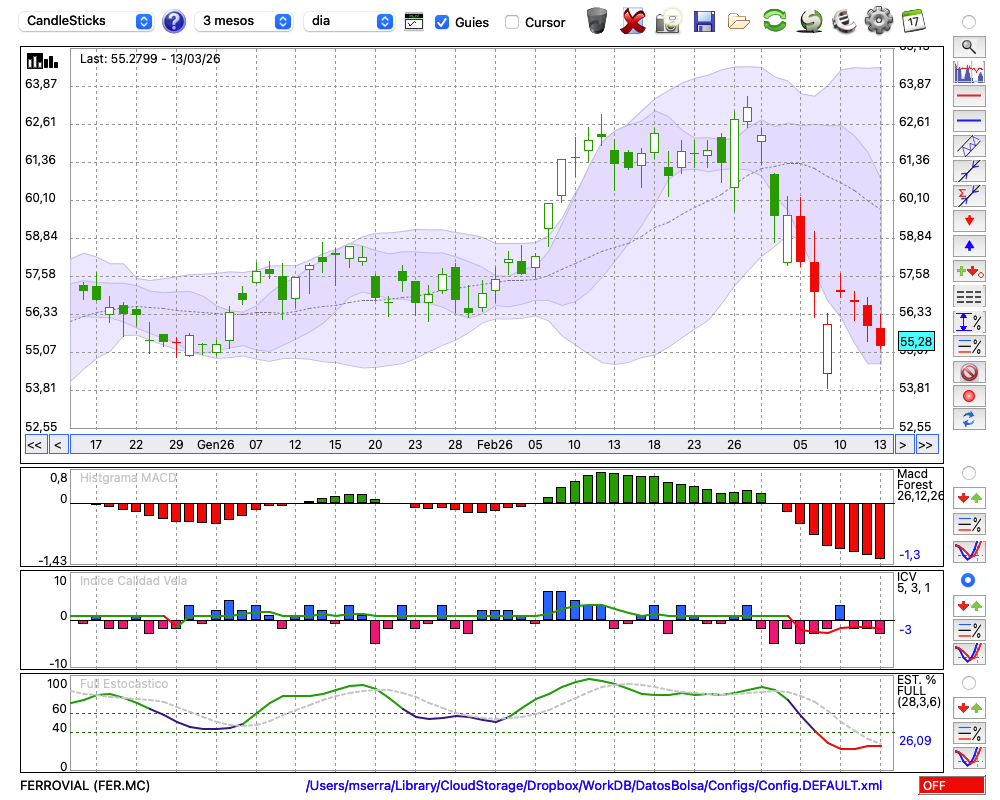Click the blue up arrow marker tool
1000x800 pixels.
[969, 246]
